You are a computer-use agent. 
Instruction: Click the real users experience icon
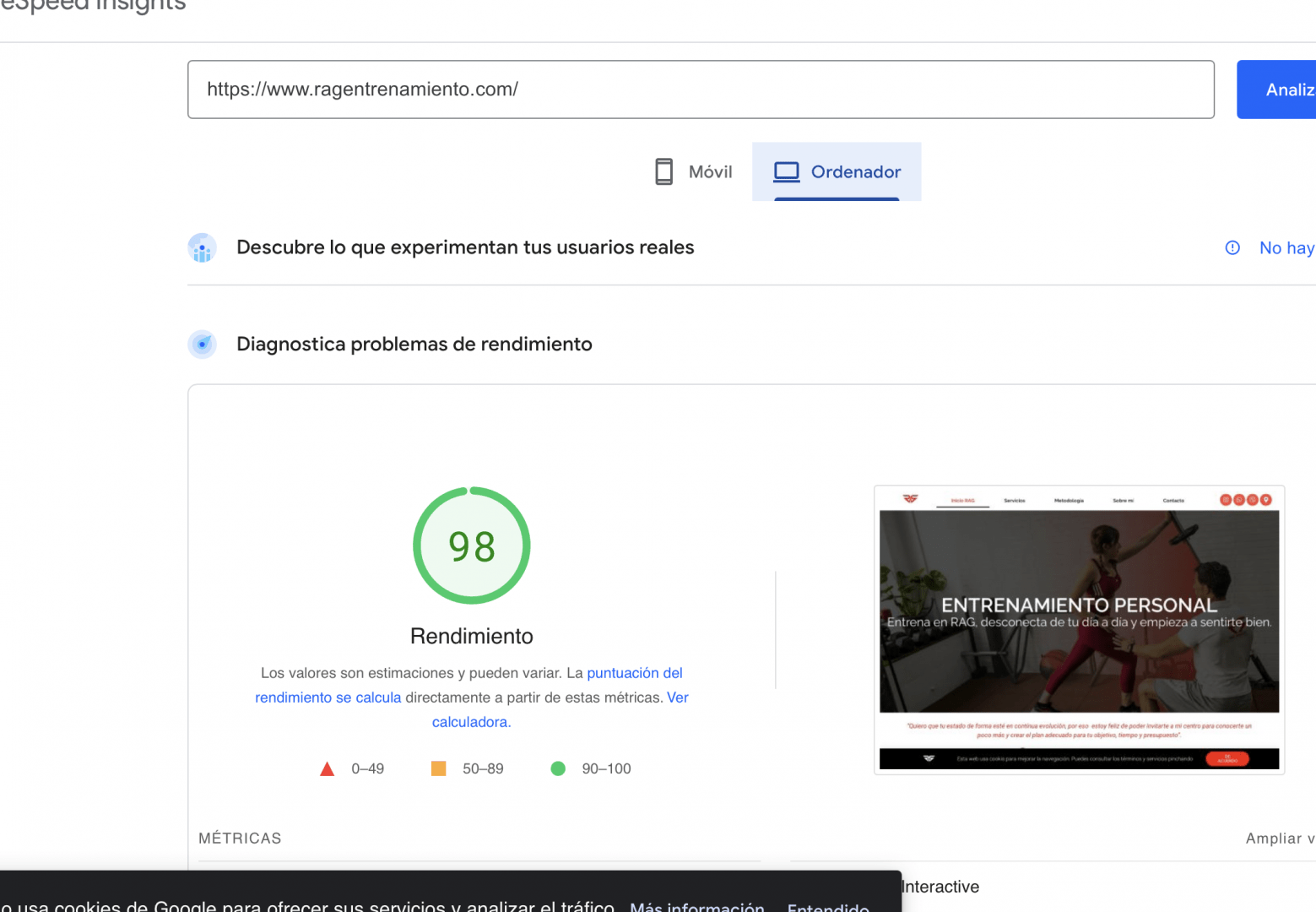point(202,248)
